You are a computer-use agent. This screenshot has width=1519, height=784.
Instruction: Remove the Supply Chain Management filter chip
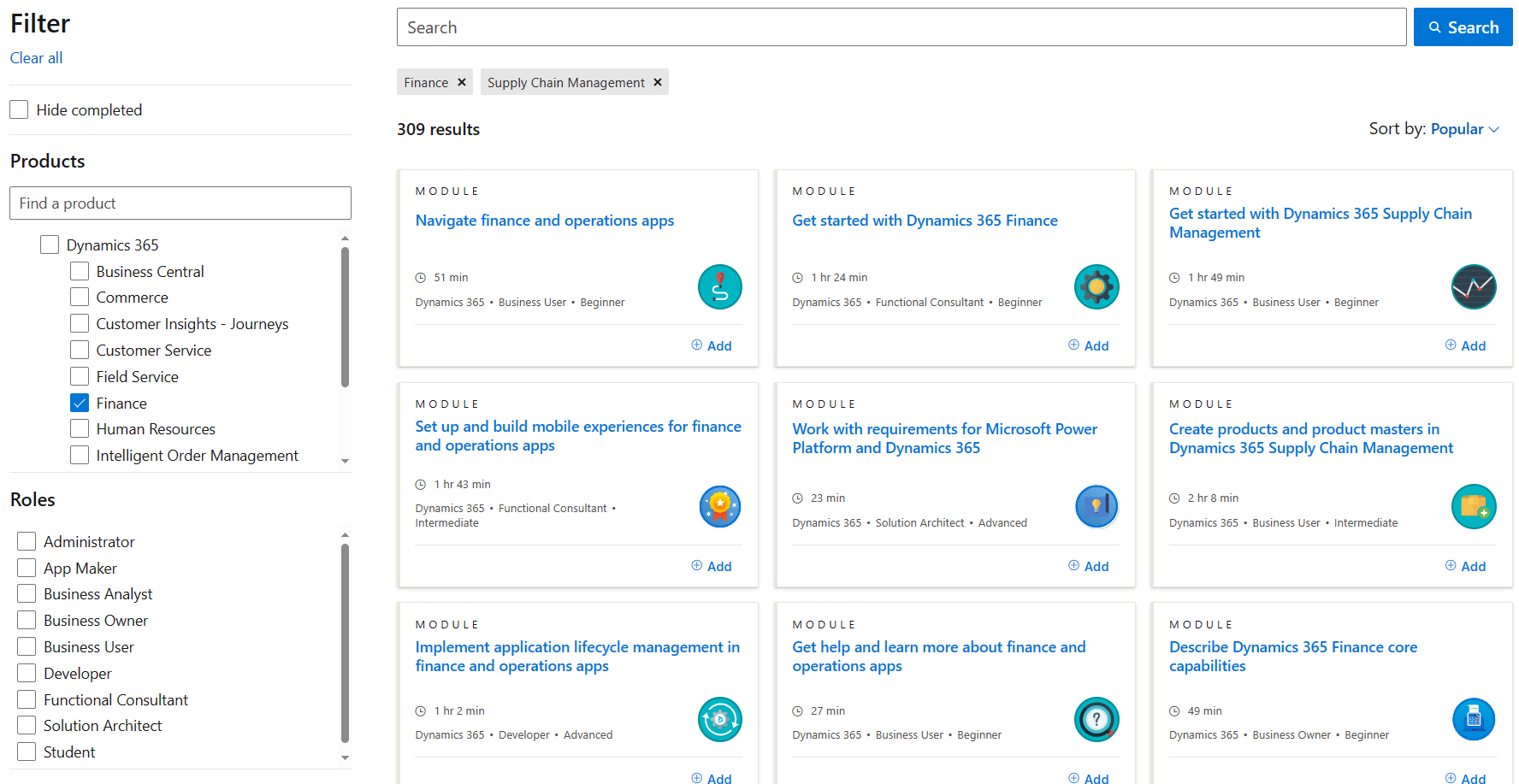tap(657, 81)
